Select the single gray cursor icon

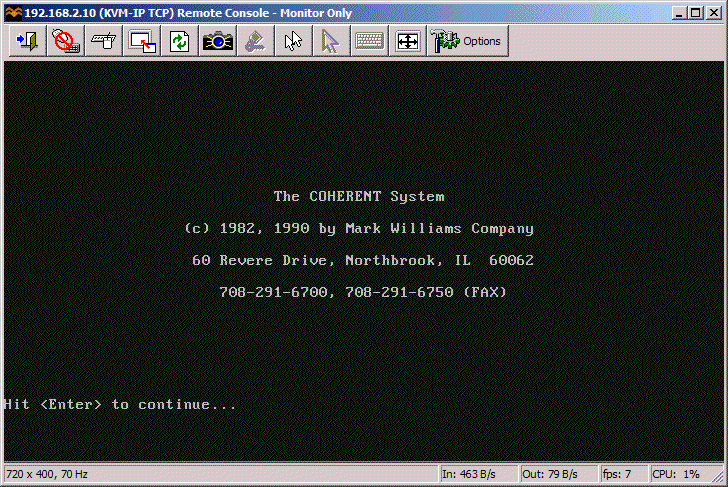click(332, 41)
